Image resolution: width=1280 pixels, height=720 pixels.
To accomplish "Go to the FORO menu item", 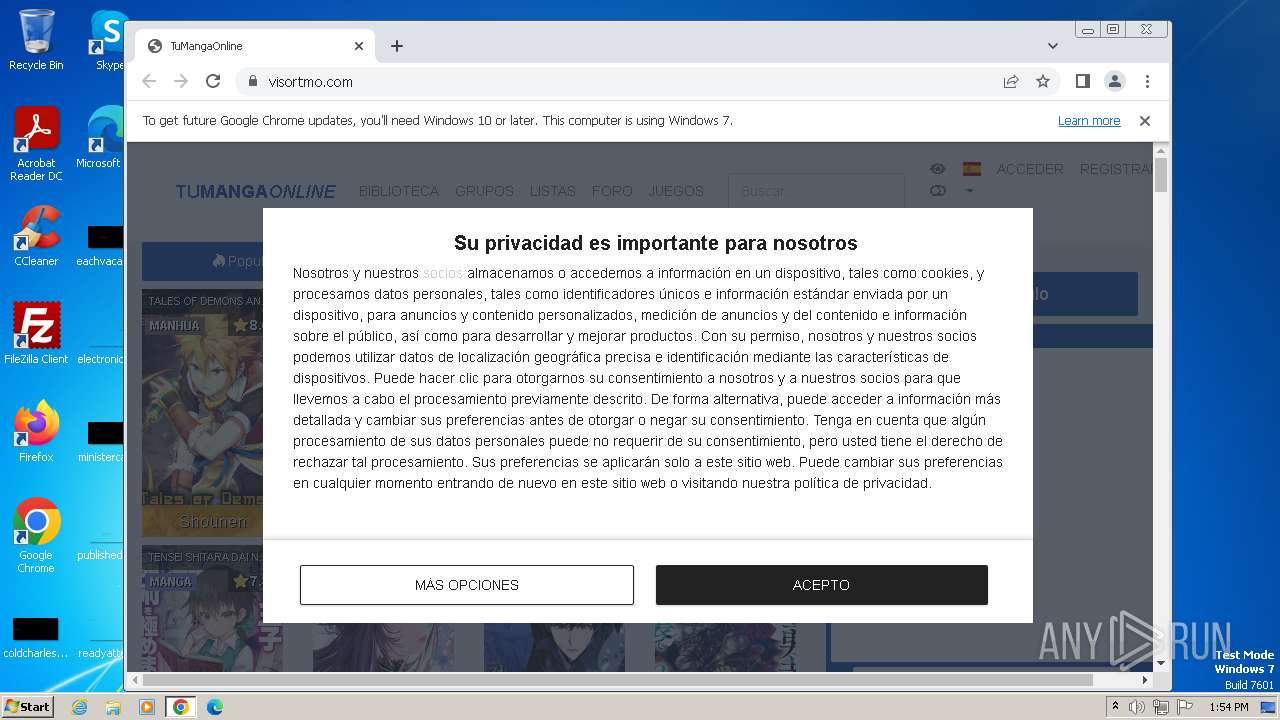I will tap(612, 191).
